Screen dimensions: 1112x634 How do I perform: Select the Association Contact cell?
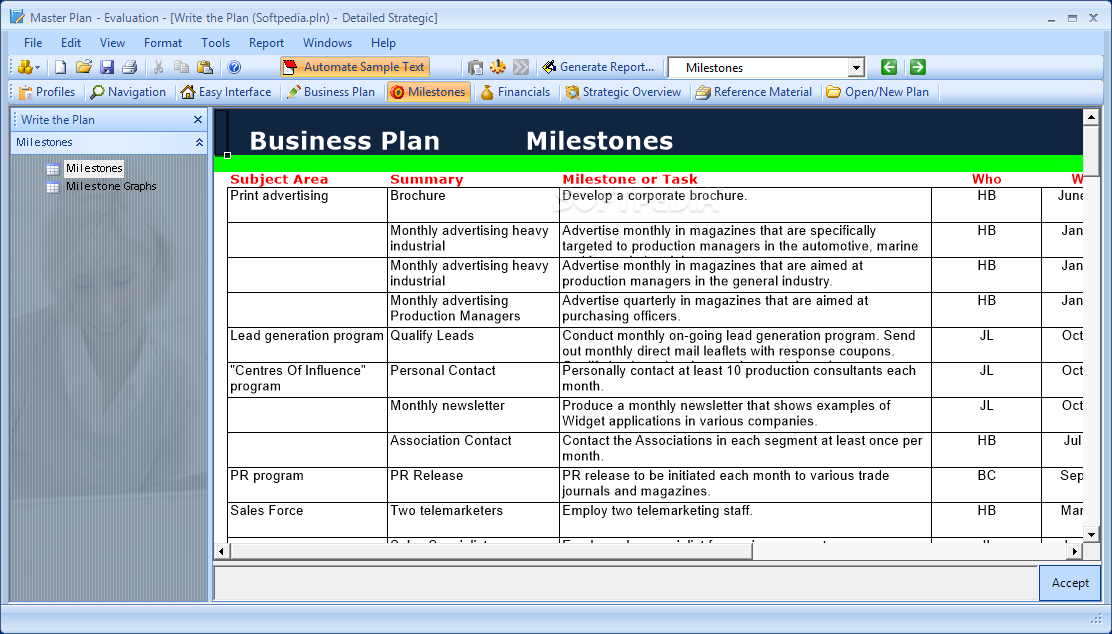point(473,450)
